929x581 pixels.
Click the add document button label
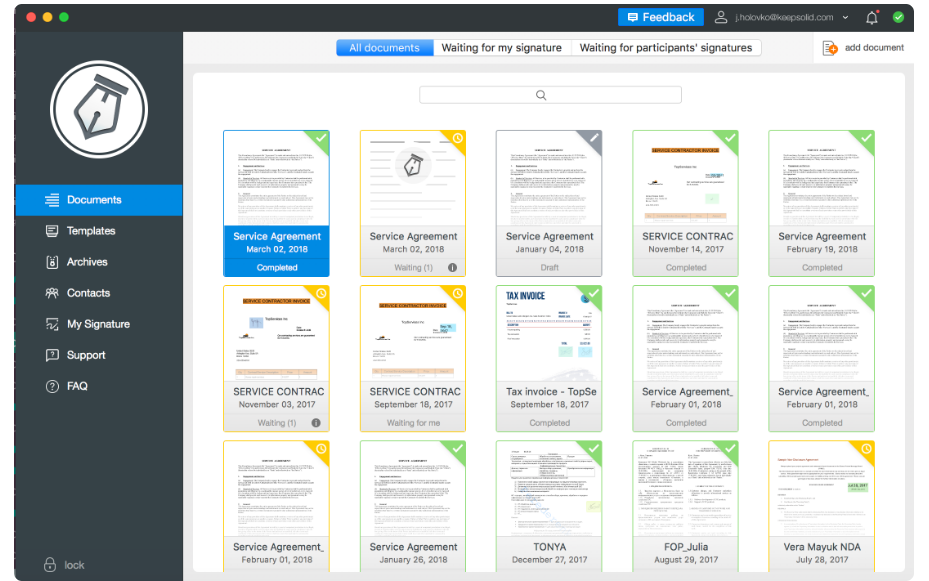(x=874, y=48)
